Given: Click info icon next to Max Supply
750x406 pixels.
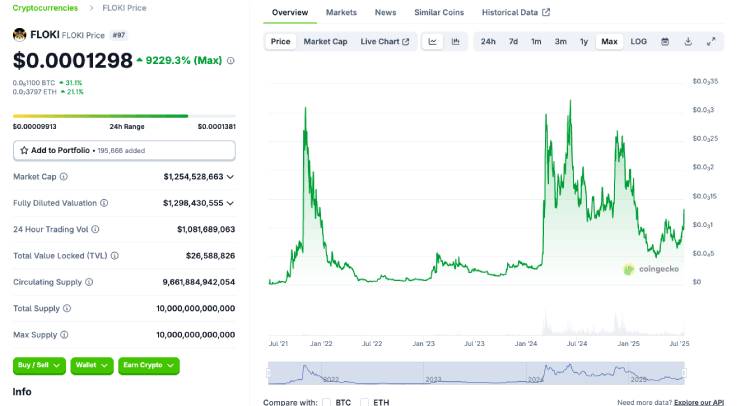Looking at the screenshot, I should [x=65, y=335].
